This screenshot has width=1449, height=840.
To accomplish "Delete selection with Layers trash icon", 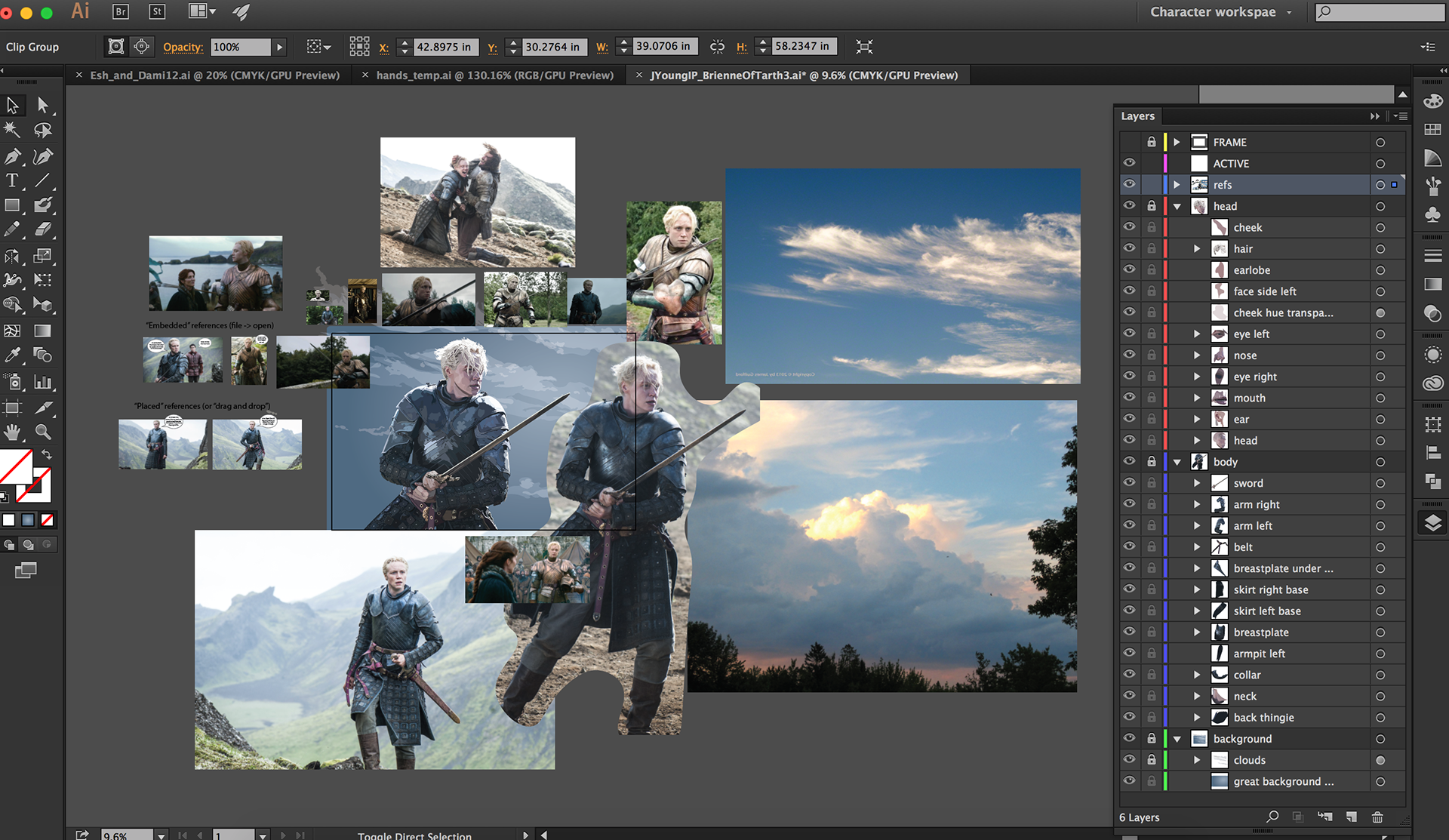I will pyautogui.click(x=1377, y=817).
